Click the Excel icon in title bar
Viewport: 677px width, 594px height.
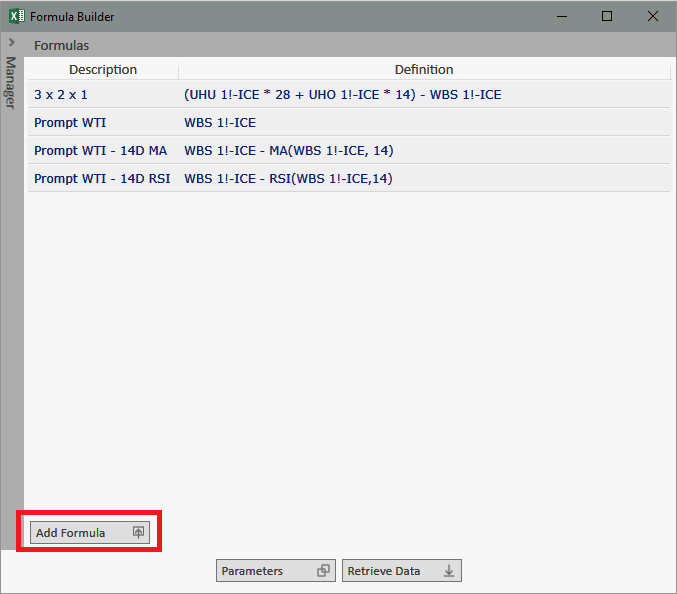point(17,16)
